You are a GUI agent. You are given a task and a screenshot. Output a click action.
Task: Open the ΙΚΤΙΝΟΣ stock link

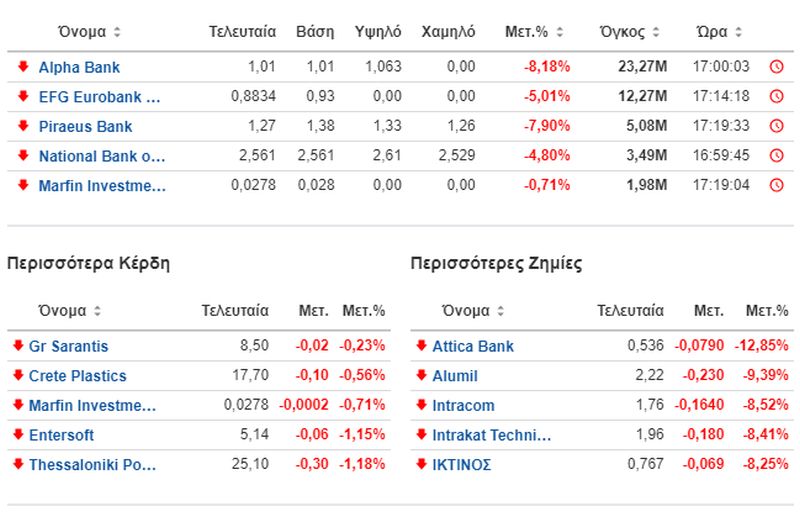pos(462,465)
